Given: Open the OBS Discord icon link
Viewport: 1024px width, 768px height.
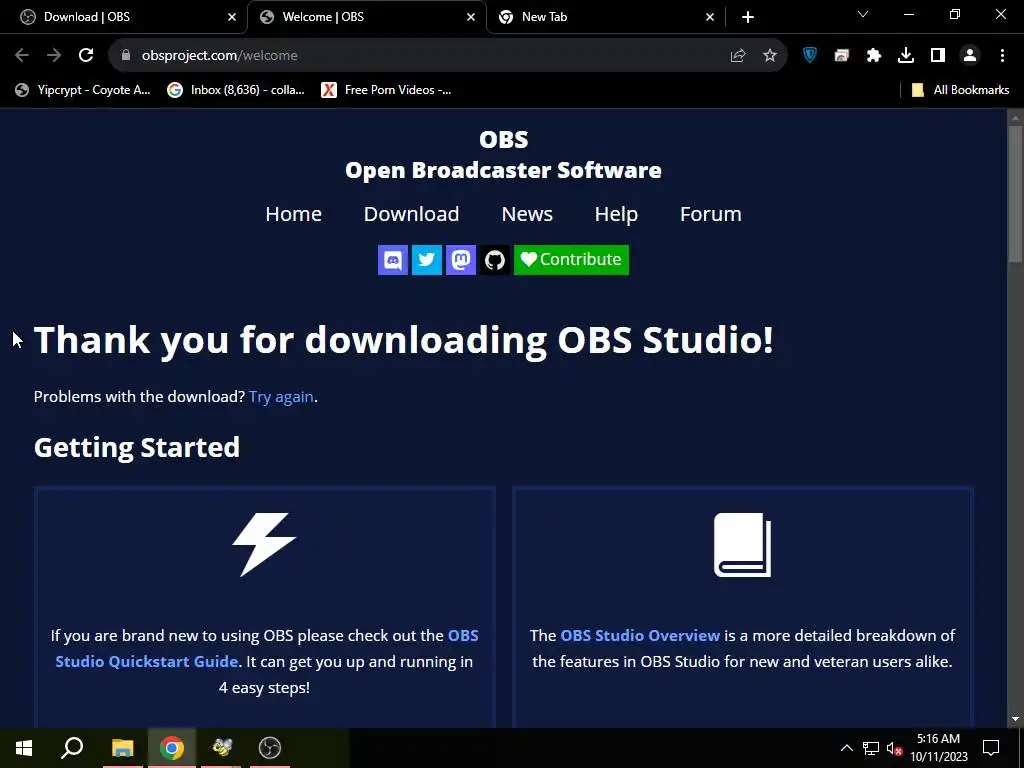Looking at the screenshot, I should [x=392, y=260].
